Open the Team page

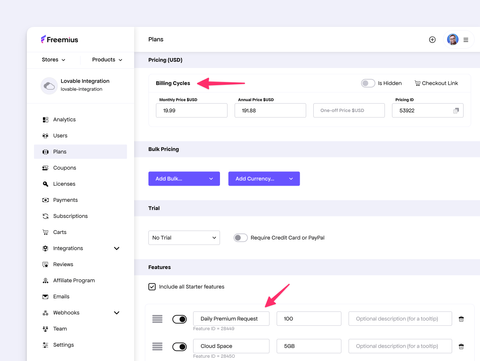coord(60,329)
